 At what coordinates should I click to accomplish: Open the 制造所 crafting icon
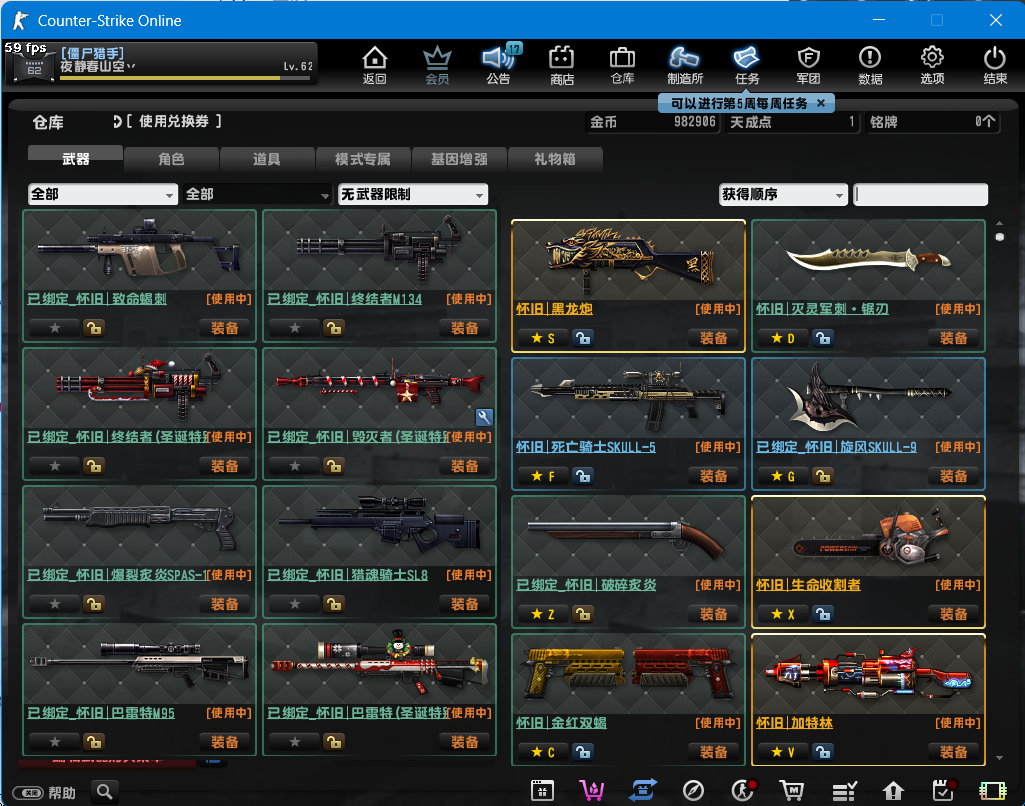coord(684,65)
